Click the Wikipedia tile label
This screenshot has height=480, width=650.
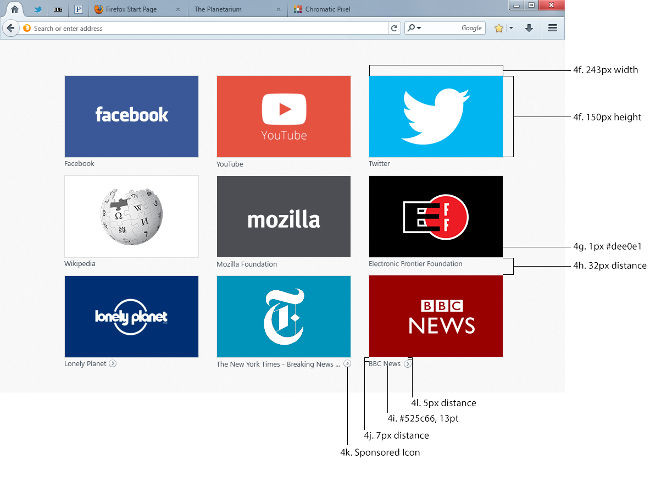[80, 264]
